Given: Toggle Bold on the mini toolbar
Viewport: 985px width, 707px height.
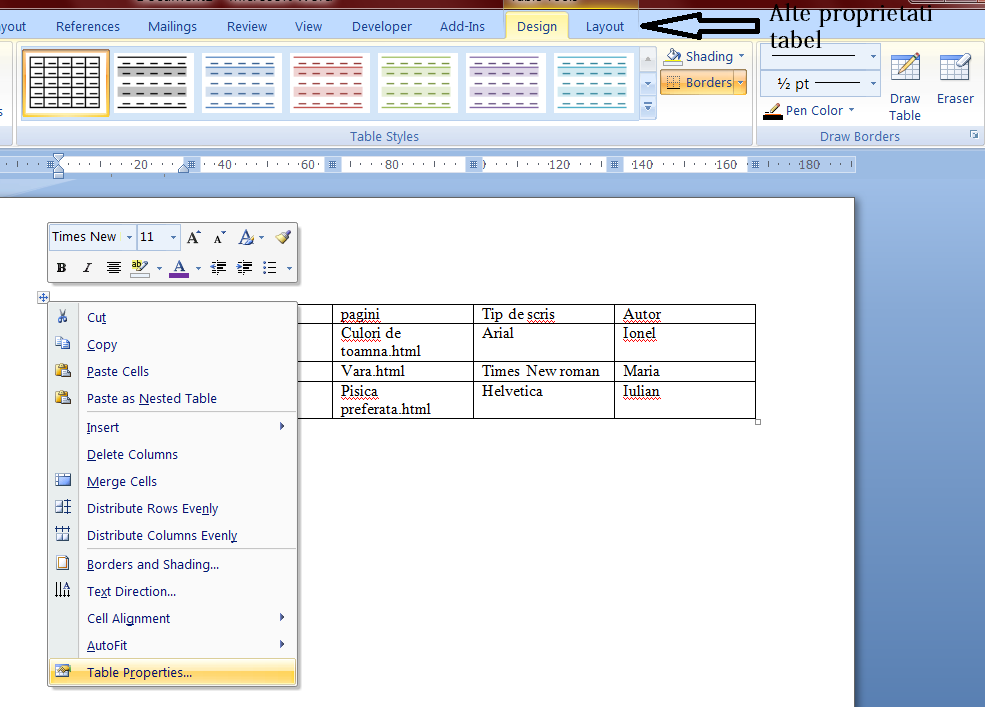Looking at the screenshot, I should (61, 267).
